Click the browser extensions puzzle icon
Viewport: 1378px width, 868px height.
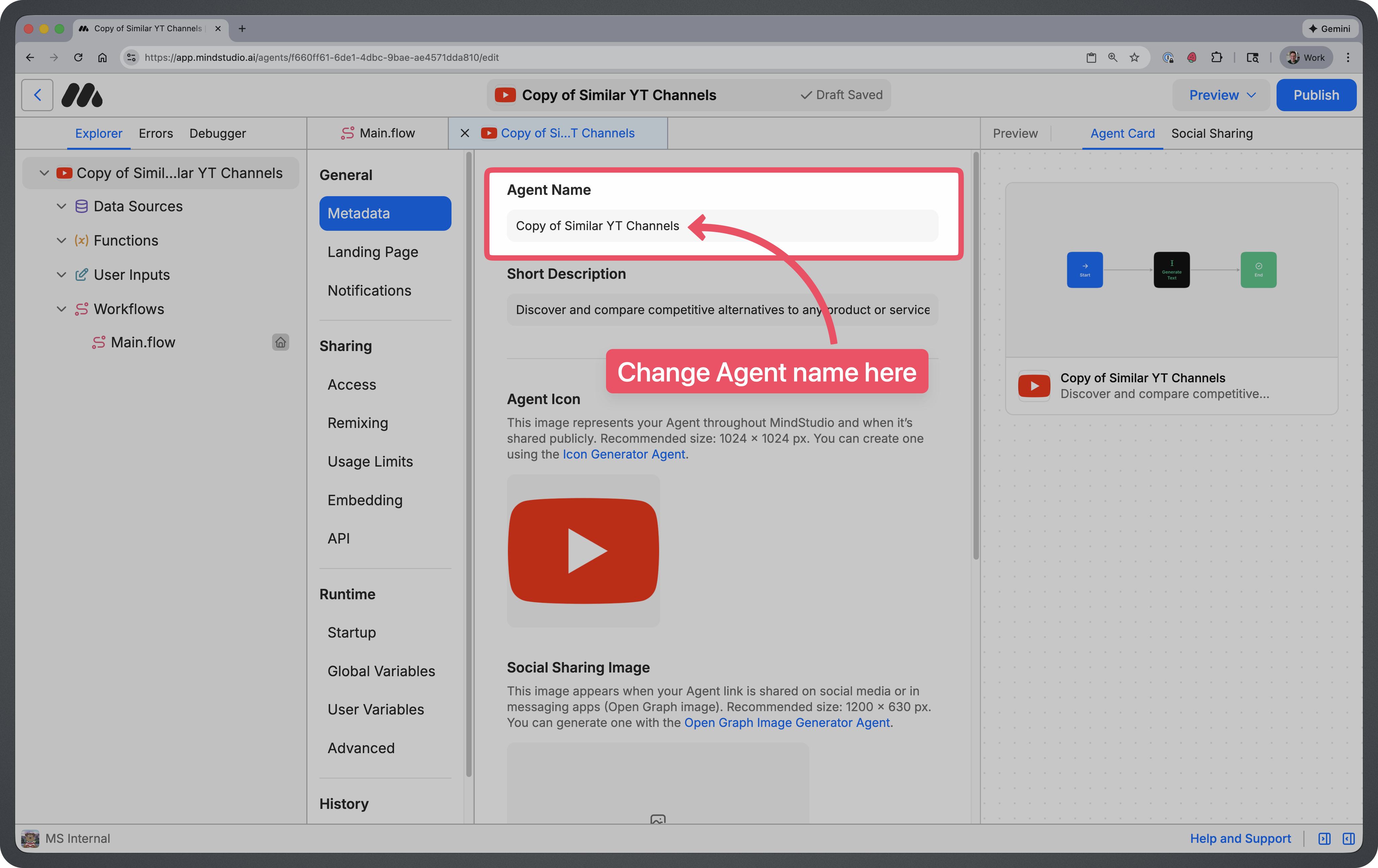(x=1217, y=57)
